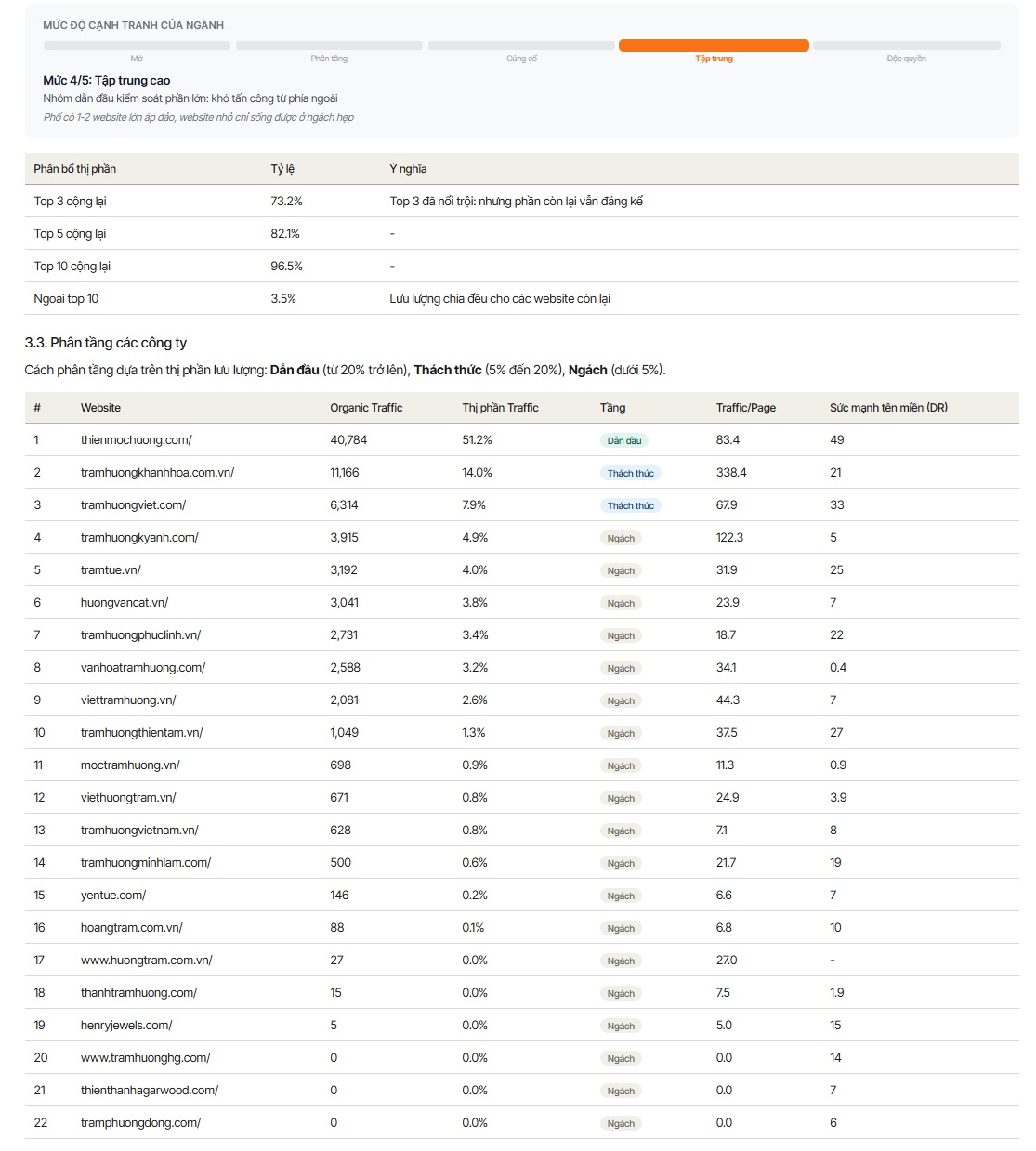The height and width of the screenshot is (1151, 1036).
Task: Click the 11,166 organic traffic value
Action: point(345,473)
